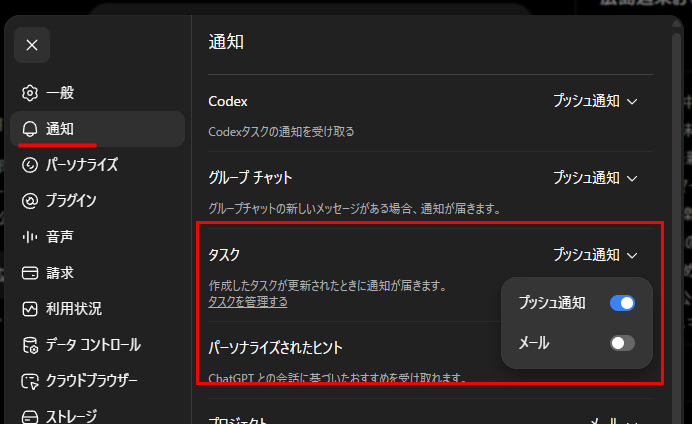Screen dimensions: 692x424
Task: Click the パーソナライズ sidebar icon
Action: (x=30, y=165)
